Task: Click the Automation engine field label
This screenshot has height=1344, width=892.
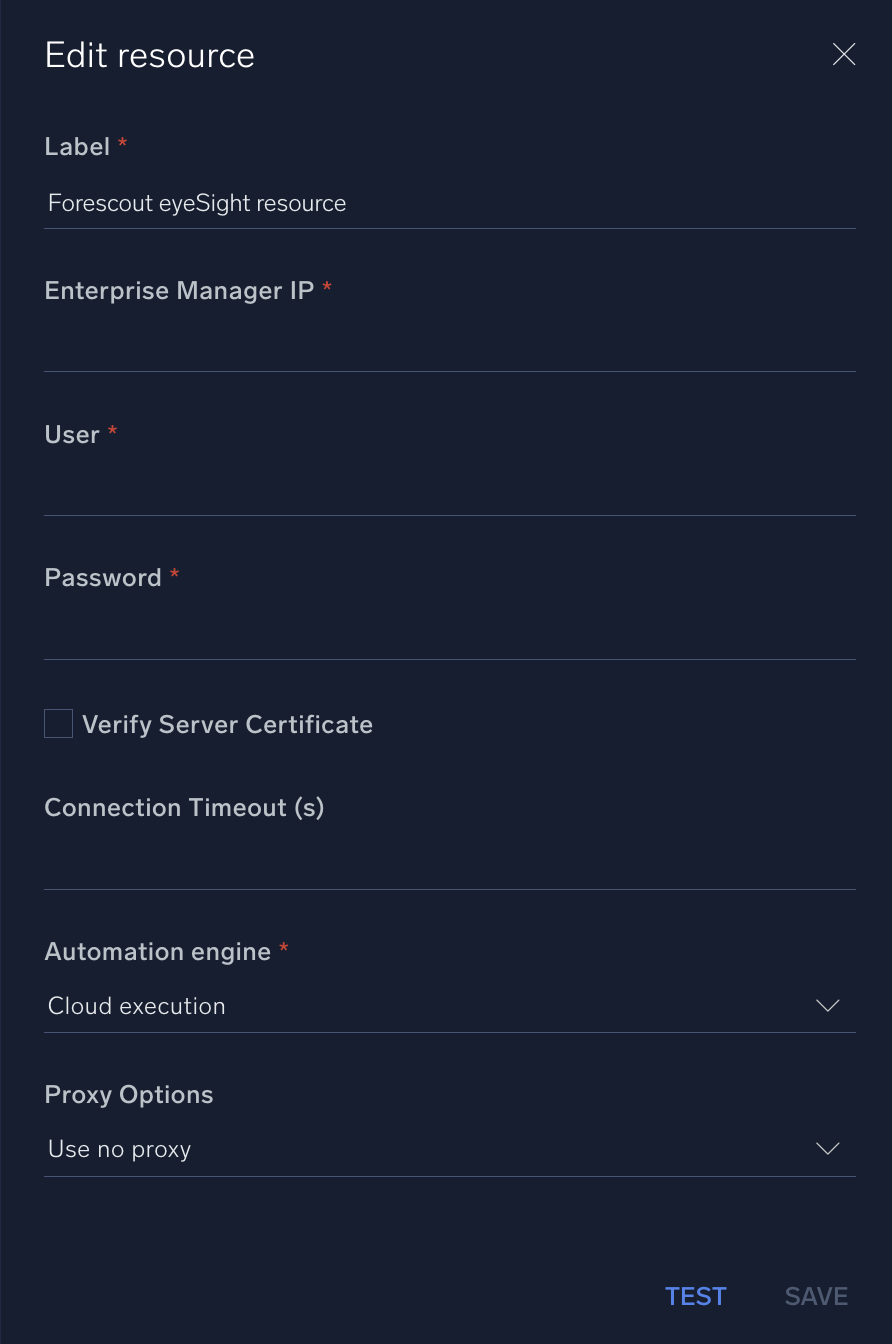Action: pos(158,952)
